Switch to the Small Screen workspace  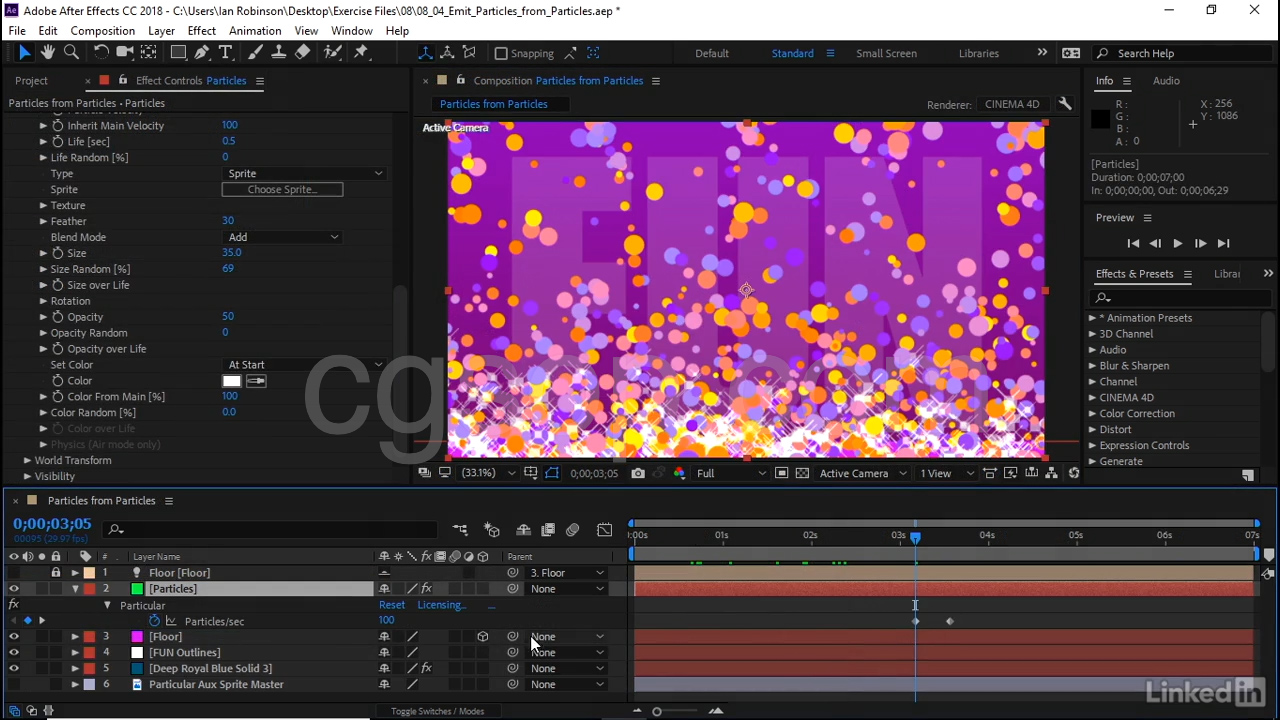886,53
